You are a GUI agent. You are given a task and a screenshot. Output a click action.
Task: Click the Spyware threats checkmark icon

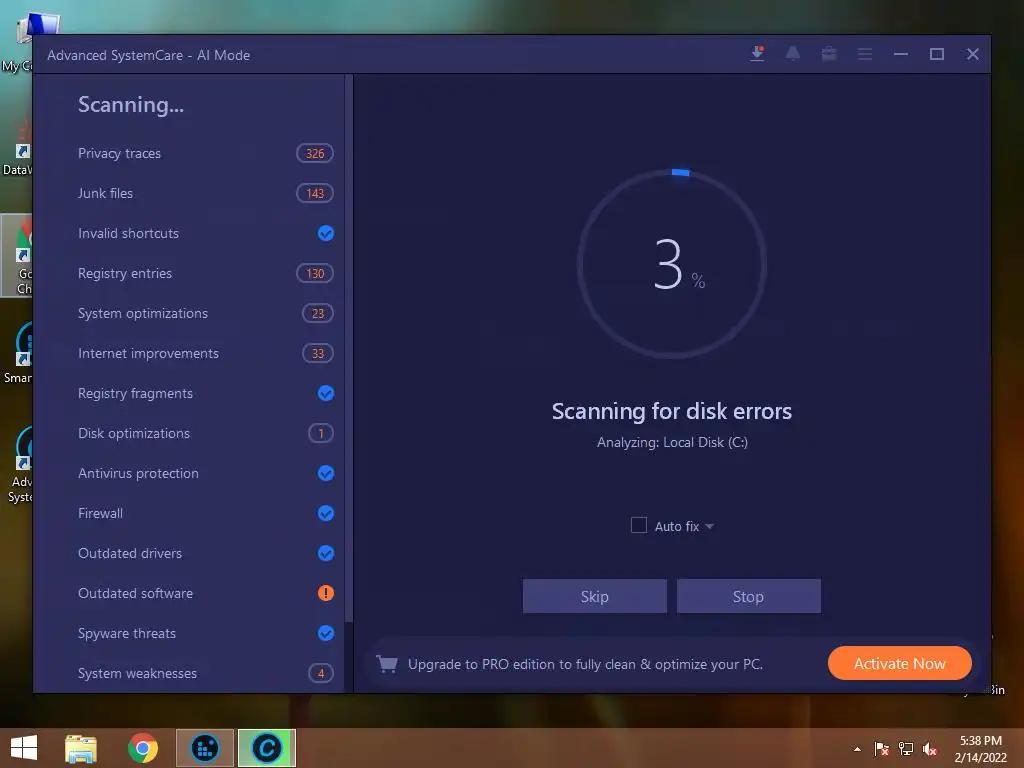pos(325,633)
